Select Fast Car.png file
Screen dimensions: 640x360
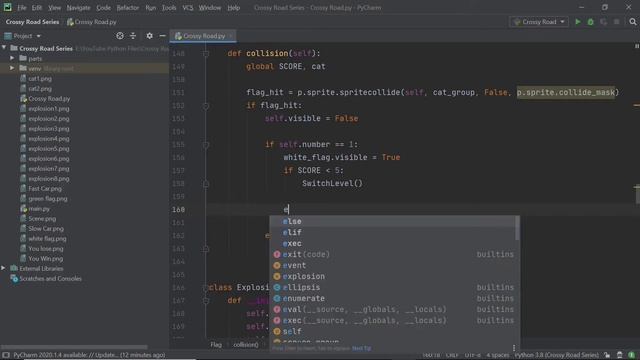click(x=44, y=189)
